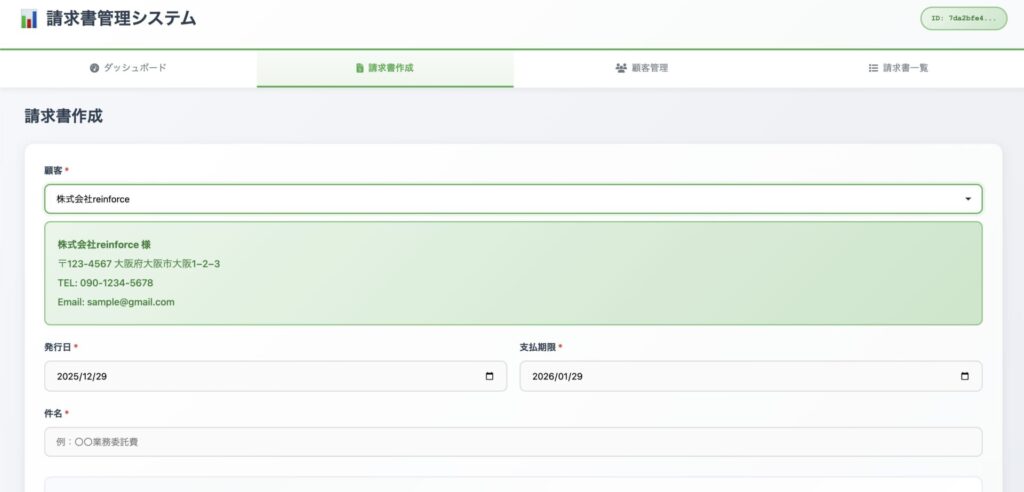Click the dashboard gauge icon
1024x492 pixels.
(94, 68)
